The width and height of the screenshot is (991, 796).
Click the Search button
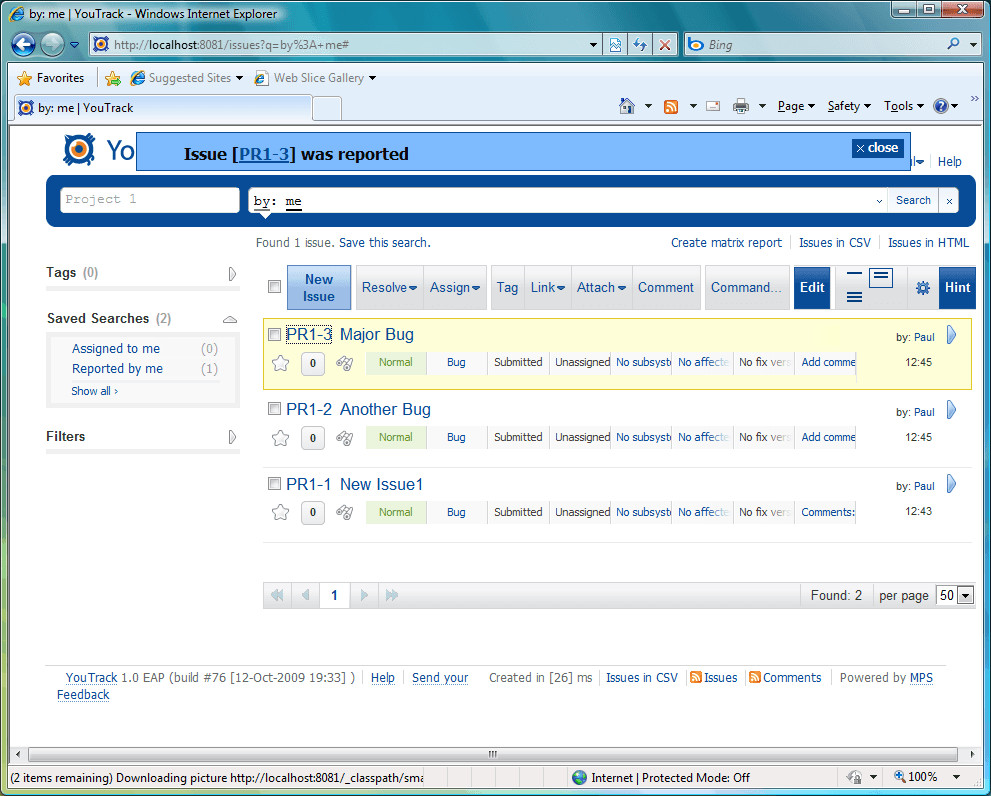coord(913,200)
